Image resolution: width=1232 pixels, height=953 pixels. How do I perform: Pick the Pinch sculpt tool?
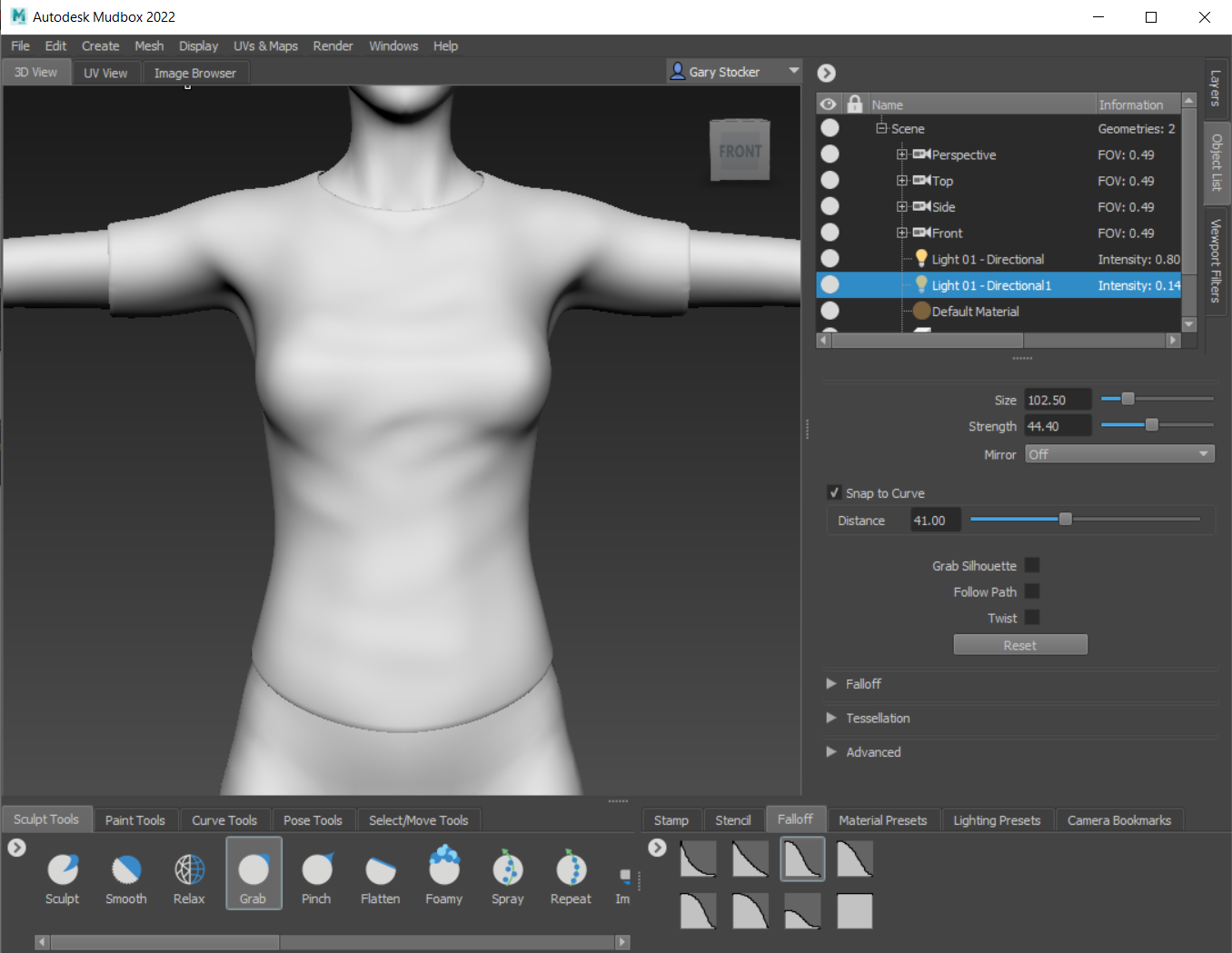[316, 870]
